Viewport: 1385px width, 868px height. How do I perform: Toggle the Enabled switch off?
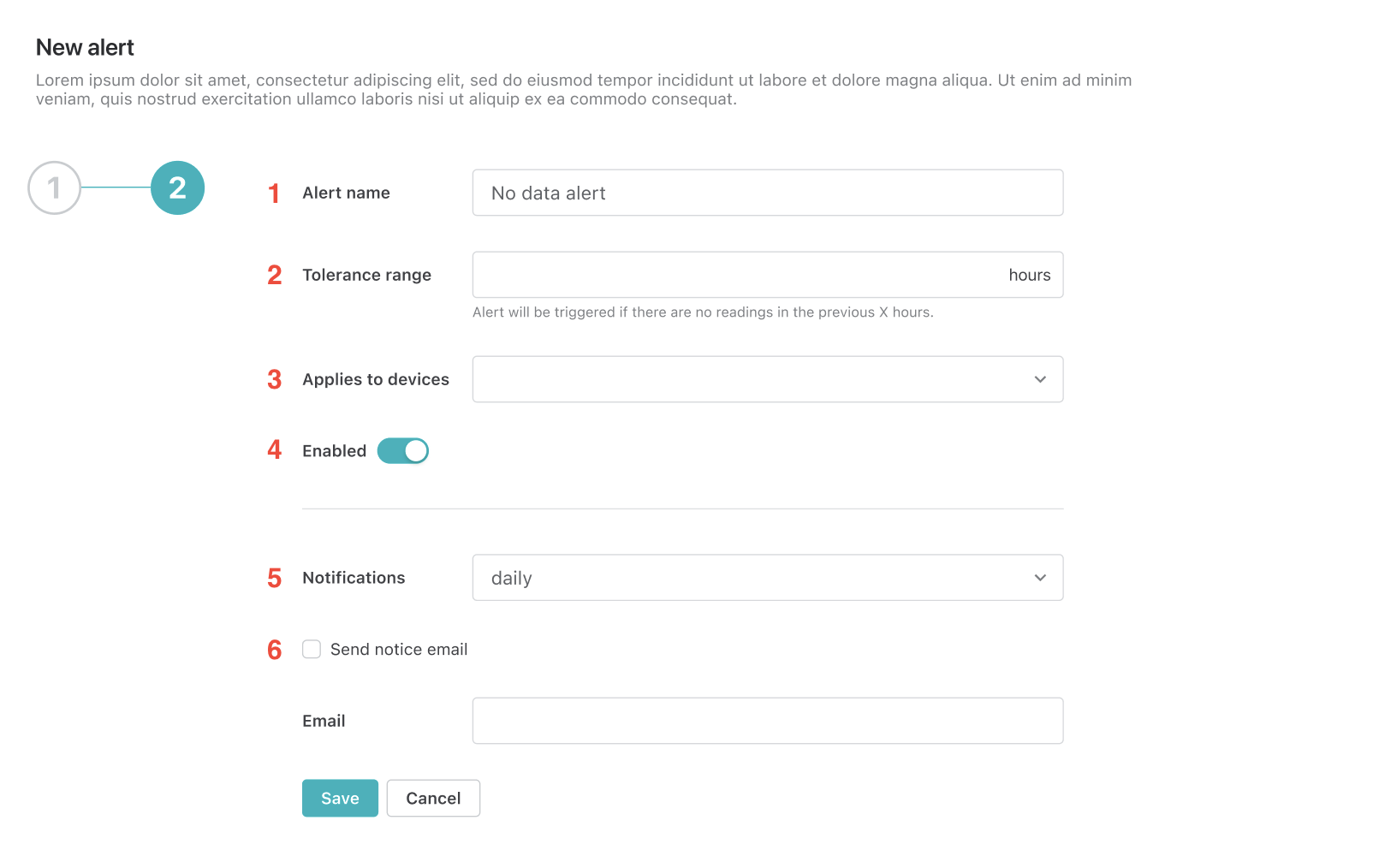tap(403, 451)
